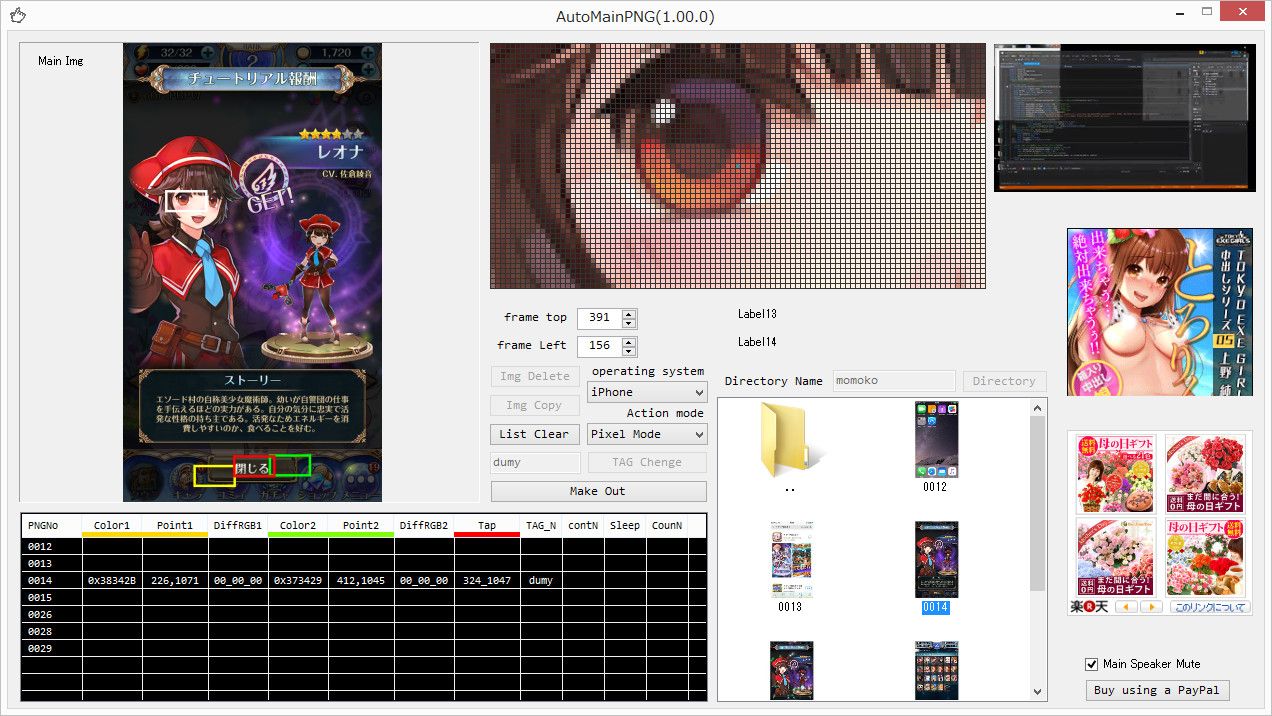Click the TAG_N column header
1272x716 pixels.
coord(541,525)
